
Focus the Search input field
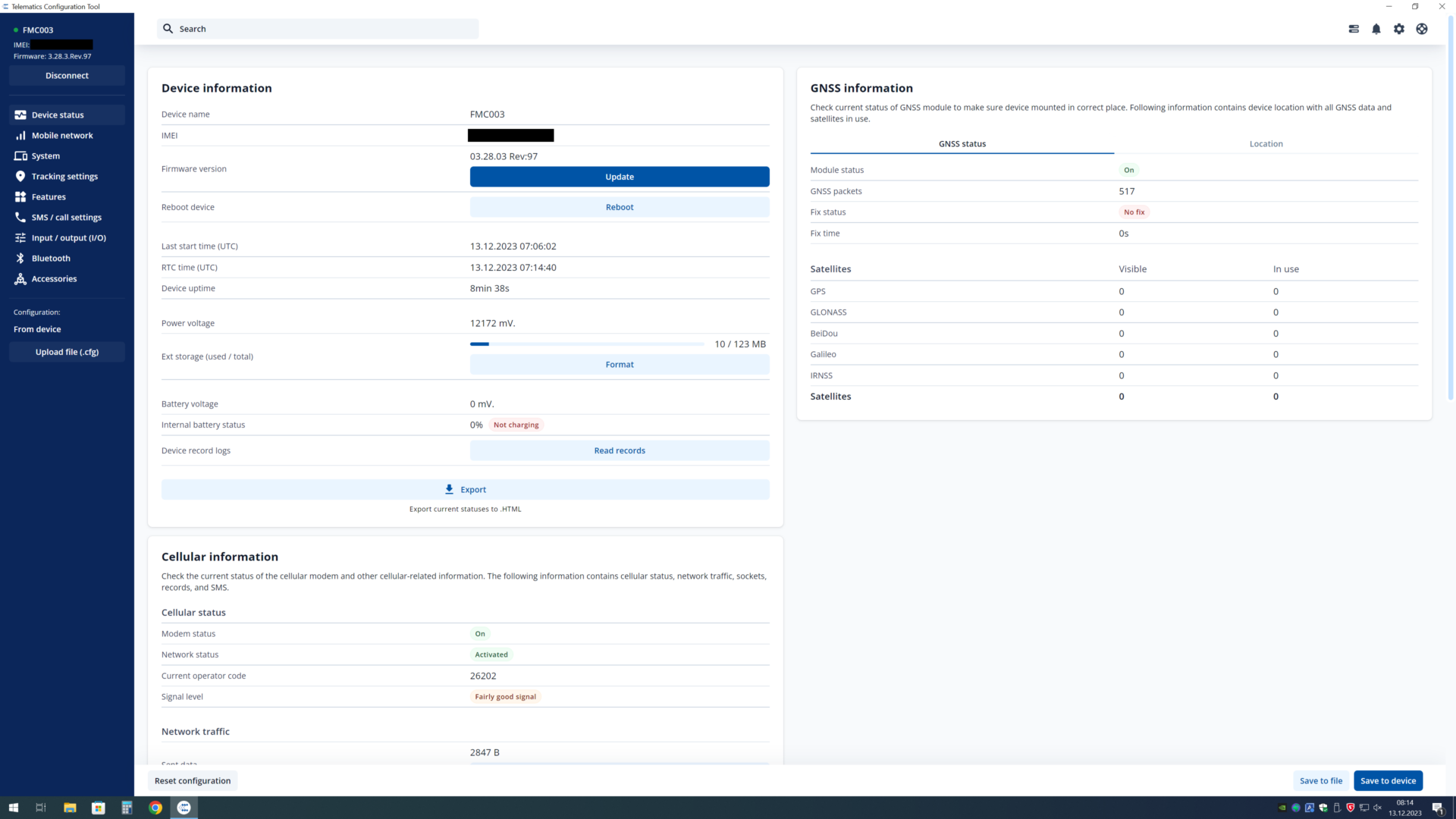[318, 29]
